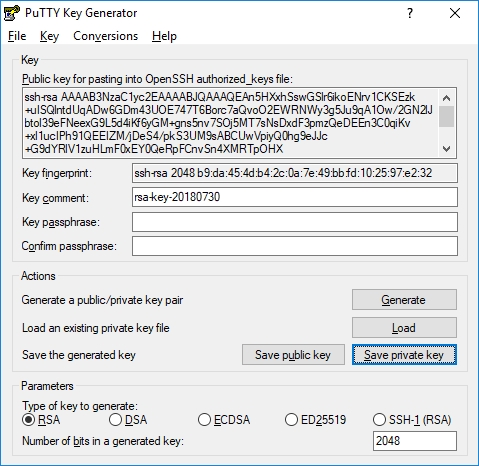Close the PuTTY Key Generator window
The image size is (479, 466).
tap(455, 13)
